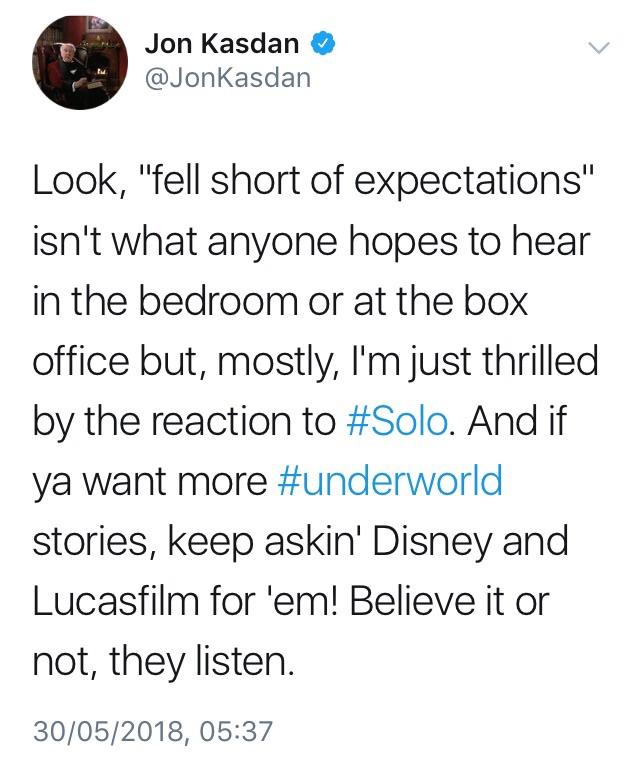The image size is (640, 769).
Task: Click the @JonKasdan handle
Action: [x=227, y=77]
